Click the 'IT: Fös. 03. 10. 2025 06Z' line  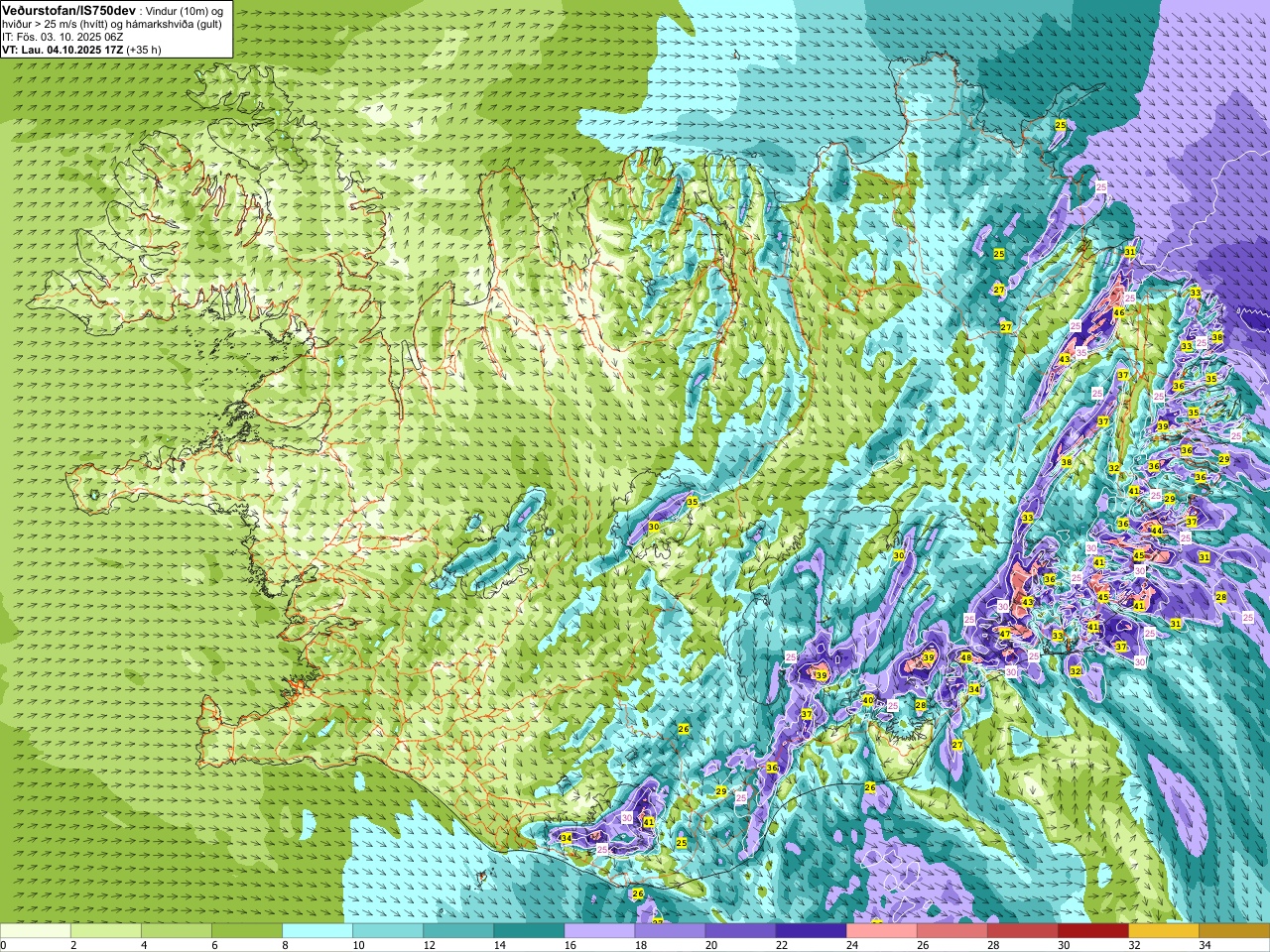point(63,37)
